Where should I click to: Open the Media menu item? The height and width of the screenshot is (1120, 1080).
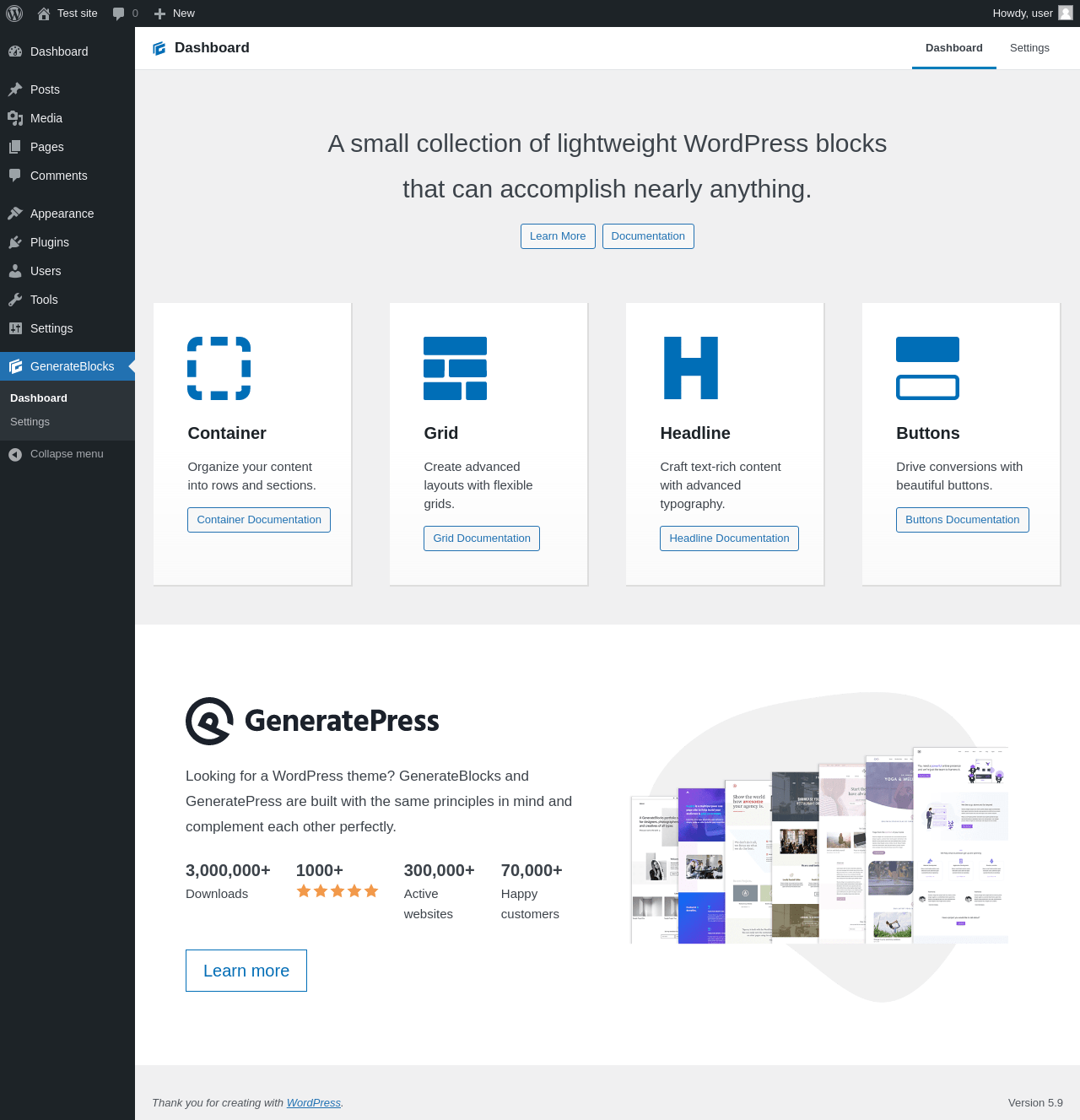[67, 118]
